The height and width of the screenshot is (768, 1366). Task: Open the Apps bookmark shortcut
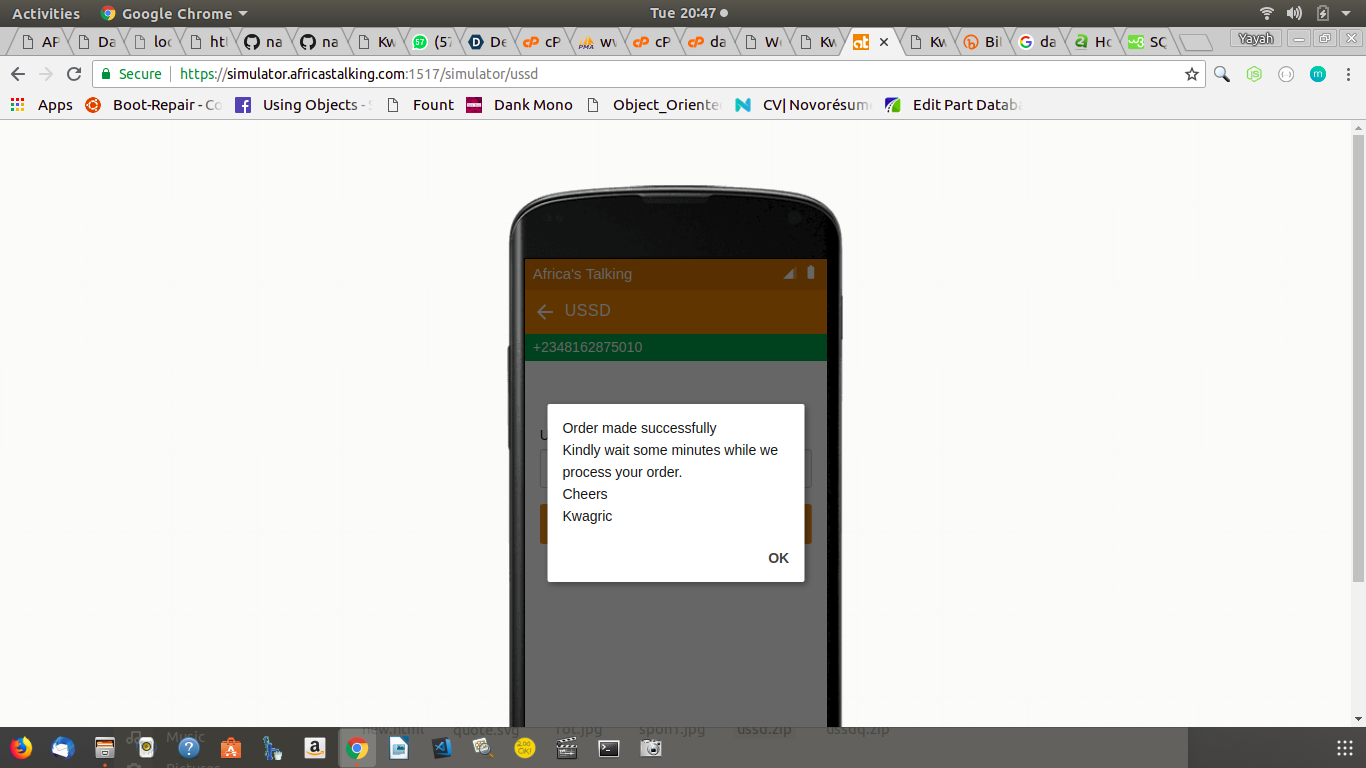click(x=42, y=105)
